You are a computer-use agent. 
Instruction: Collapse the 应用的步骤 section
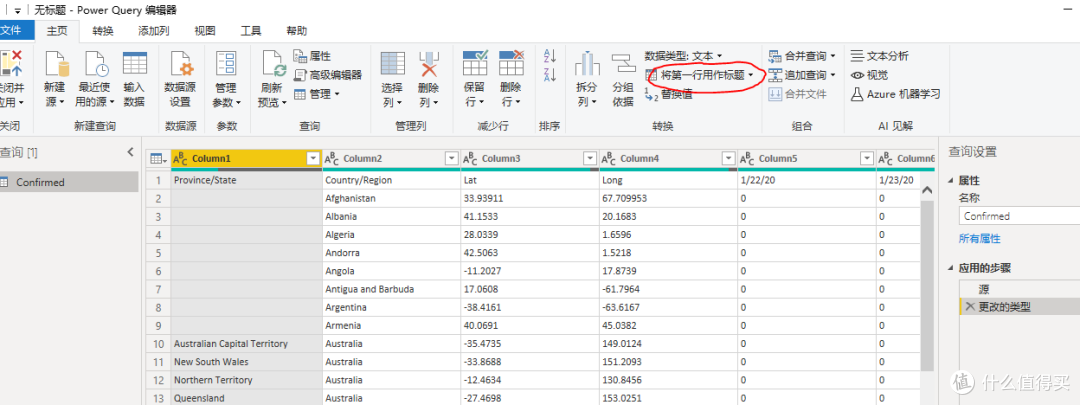click(951, 269)
